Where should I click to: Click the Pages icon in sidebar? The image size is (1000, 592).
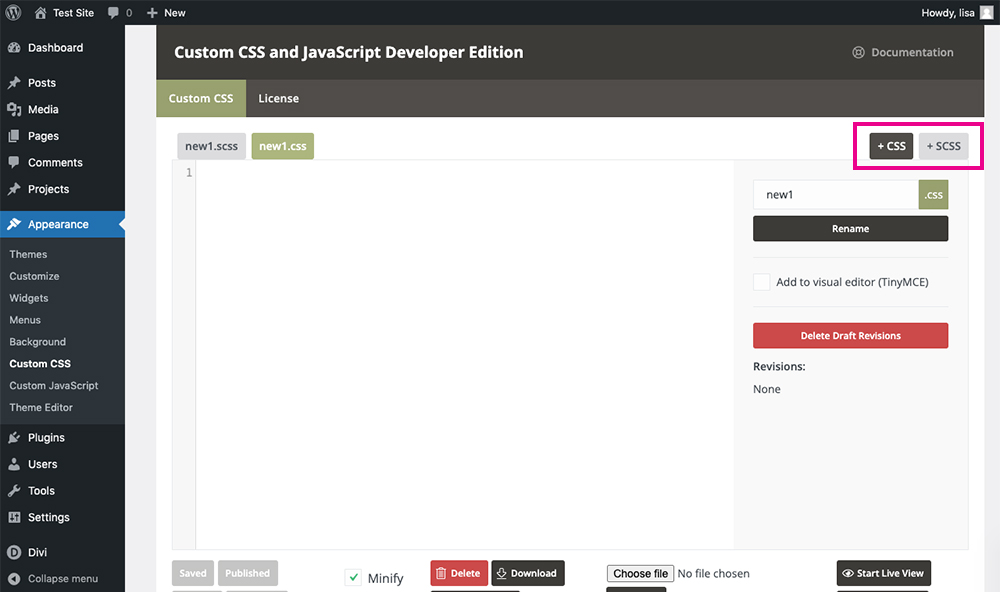point(14,136)
